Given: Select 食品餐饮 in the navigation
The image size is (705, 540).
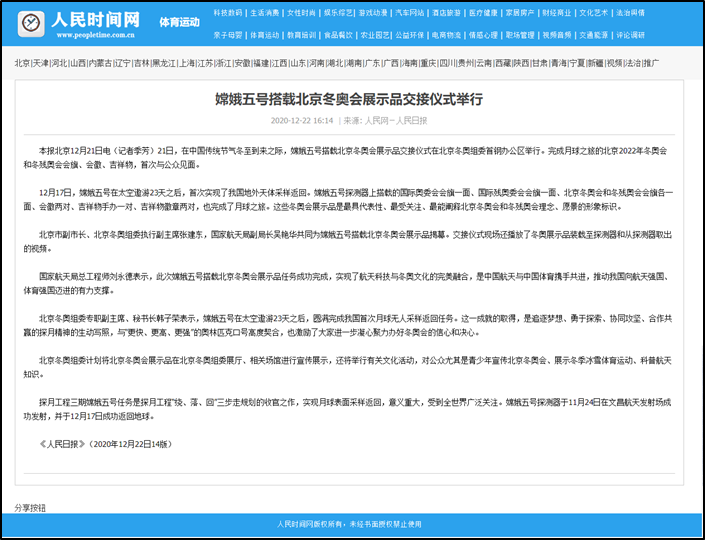Looking at the screenshot, I should point(338,35).
